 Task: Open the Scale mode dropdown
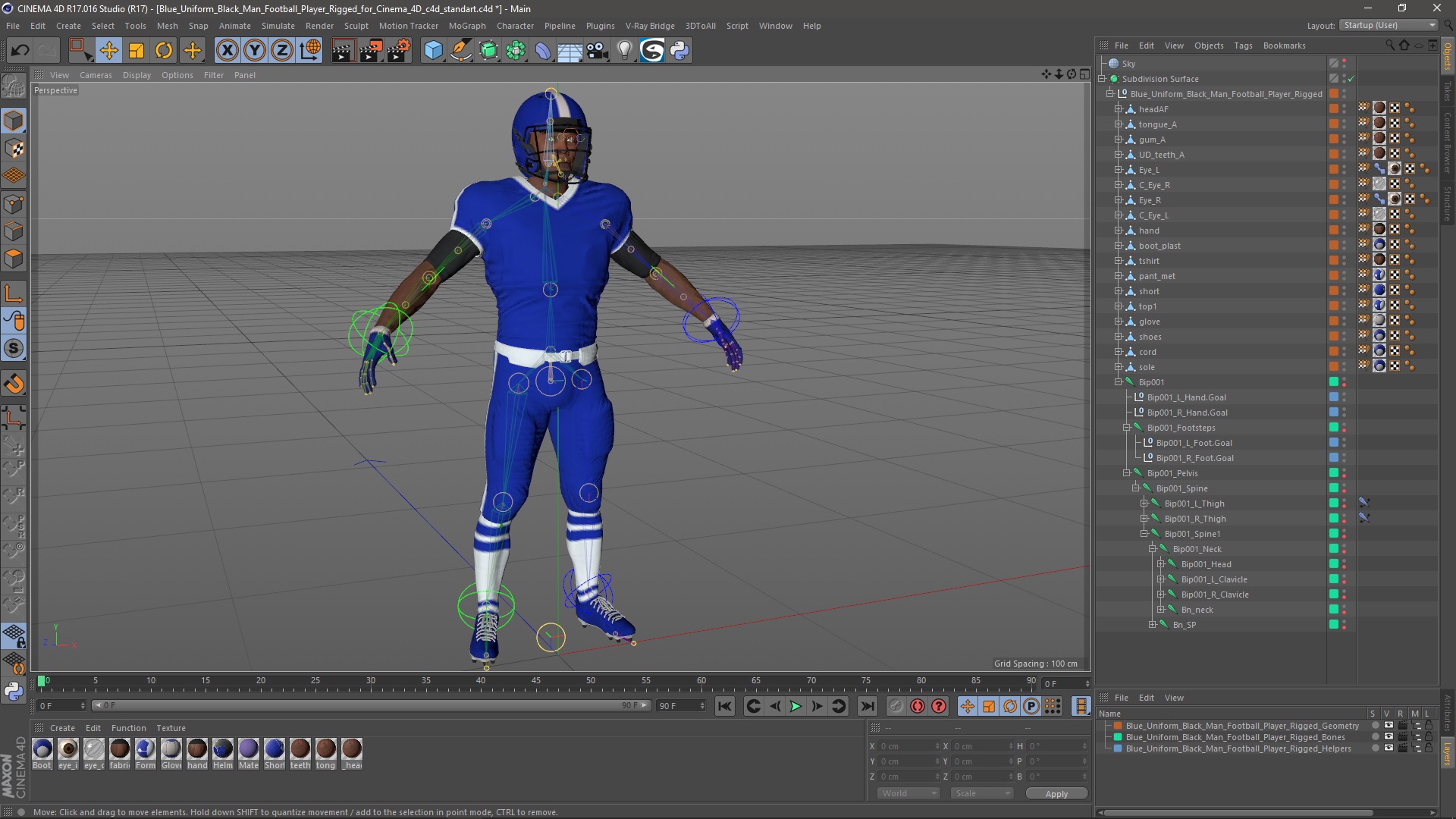982,793
